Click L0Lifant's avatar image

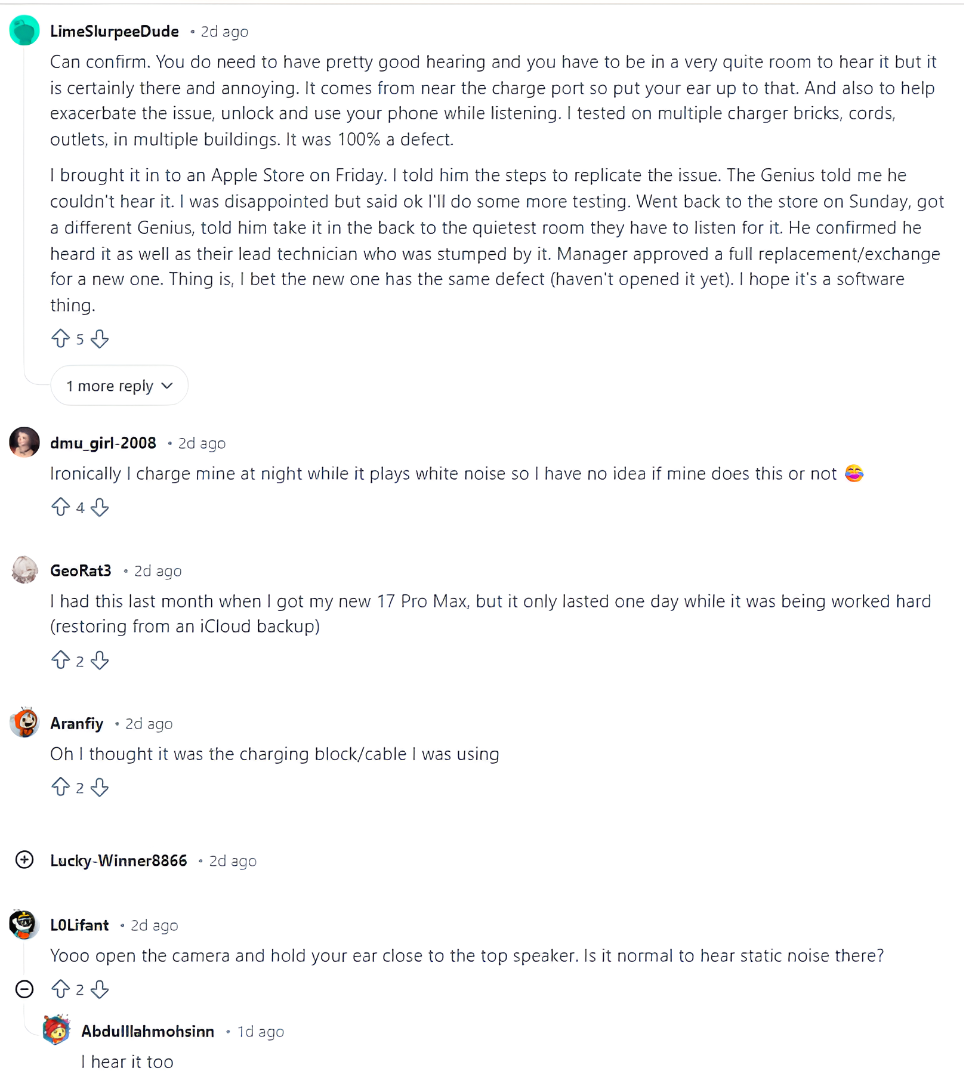point(25,925)
